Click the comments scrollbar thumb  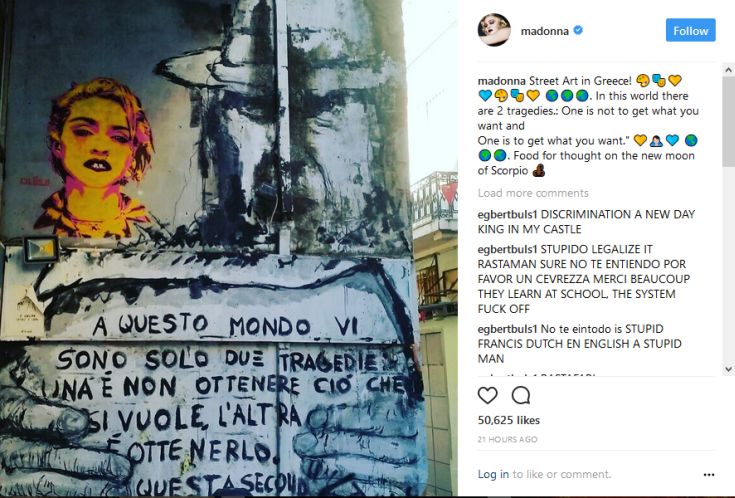728,121
